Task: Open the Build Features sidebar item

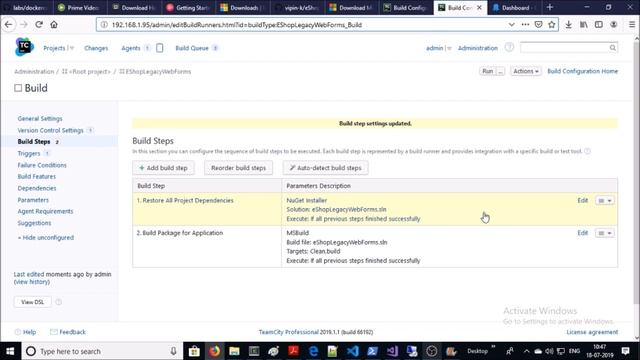Action: point(37,176)
